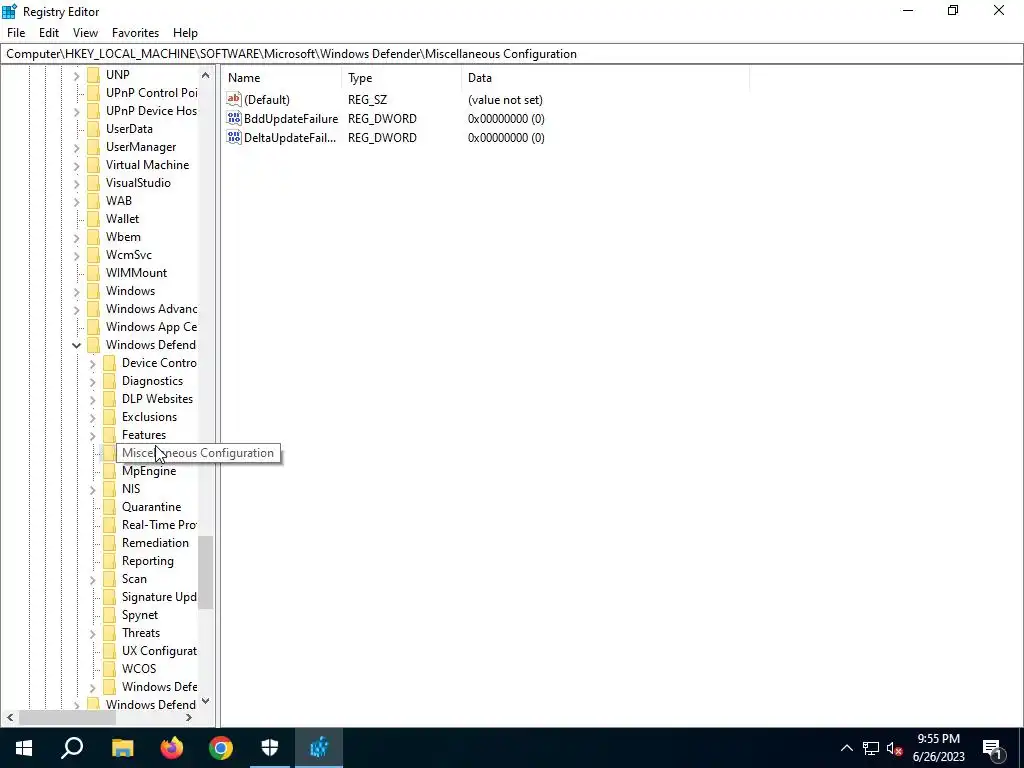This screenshot has width=1024, height=768.
Task: Show hidden system tray icons
Action: click(x=846, y=748)
